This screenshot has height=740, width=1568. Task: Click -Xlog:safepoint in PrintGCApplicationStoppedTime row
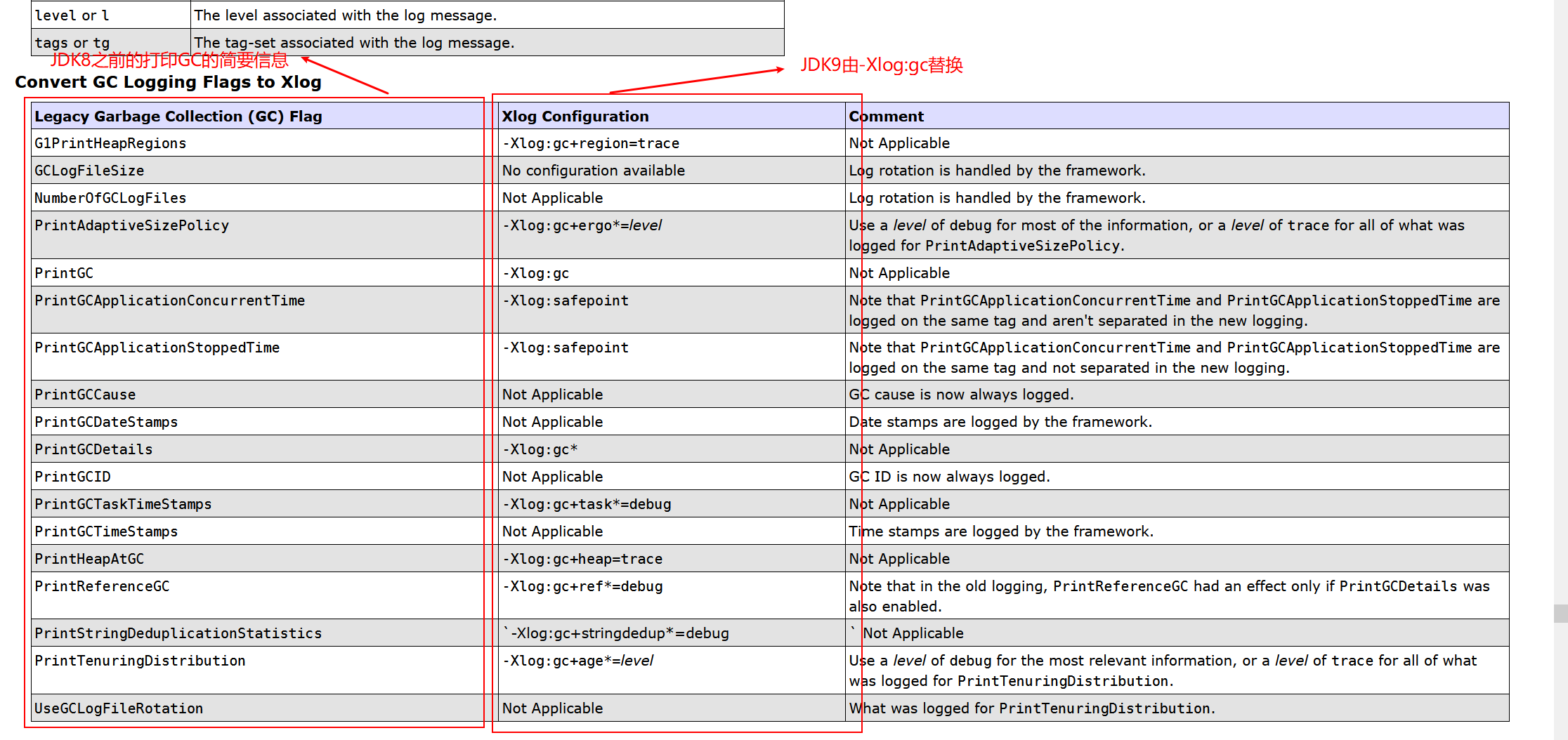(x=566, y=348)
